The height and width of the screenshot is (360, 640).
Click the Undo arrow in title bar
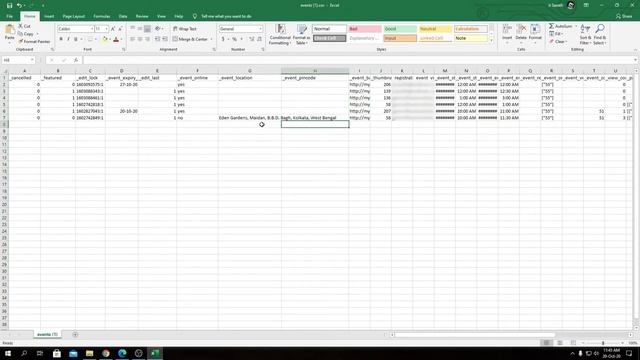tap(19, 5)
